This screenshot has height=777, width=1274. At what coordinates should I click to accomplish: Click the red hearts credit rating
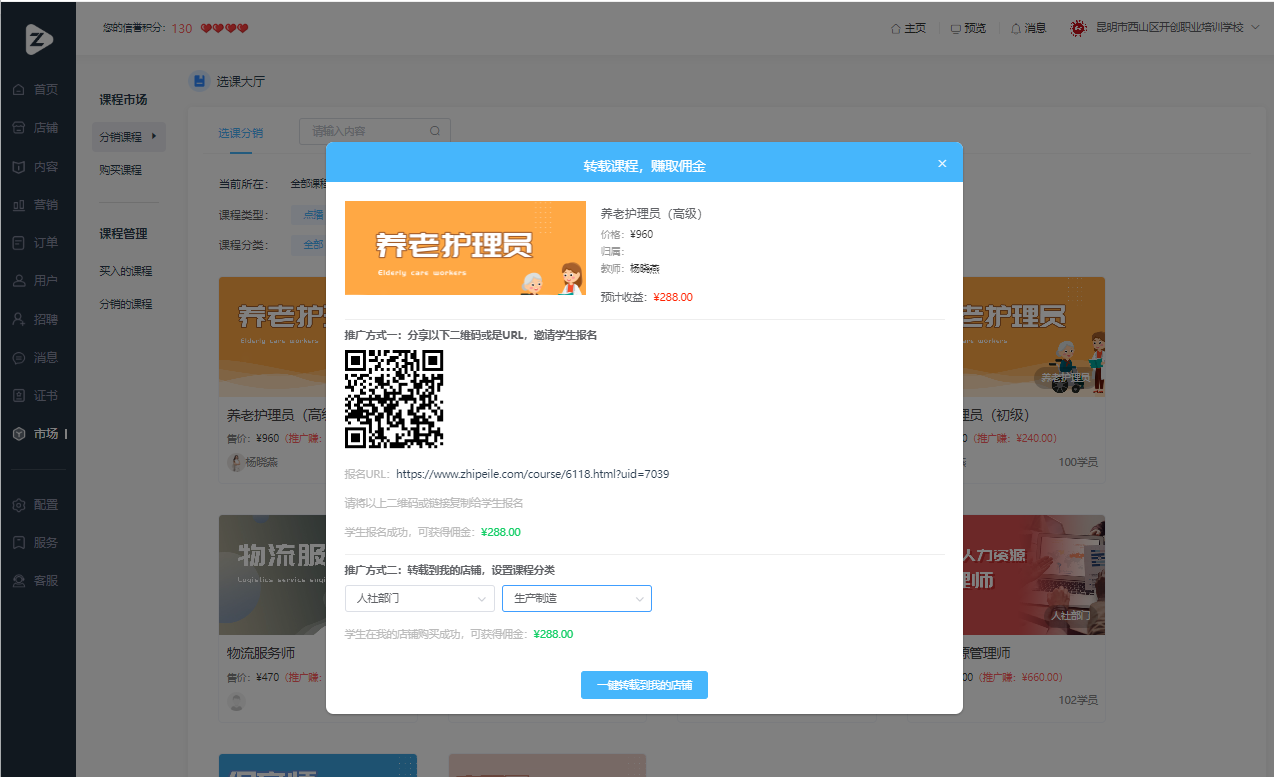(224, 28)
